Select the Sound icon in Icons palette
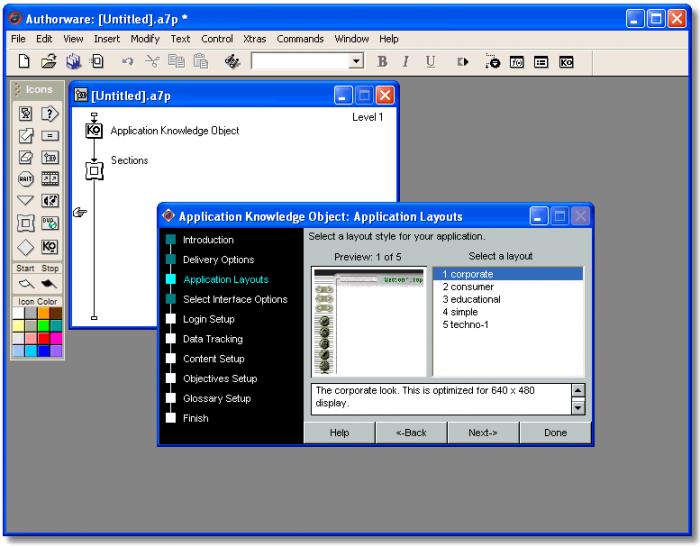The width and height of the screenshot is (700, 547). click(50, 200)
